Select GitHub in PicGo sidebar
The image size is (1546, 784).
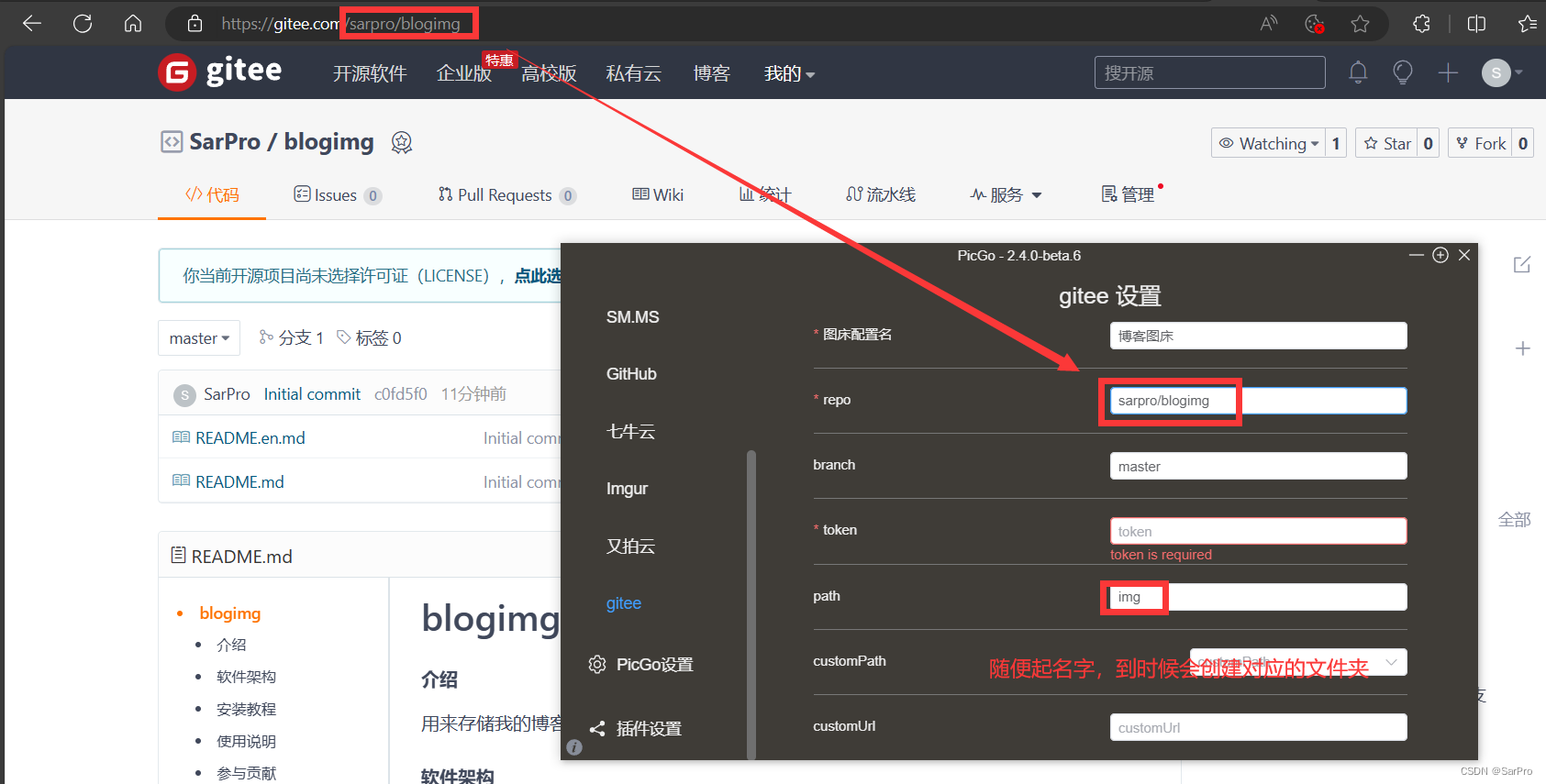(x=631, y=374)
